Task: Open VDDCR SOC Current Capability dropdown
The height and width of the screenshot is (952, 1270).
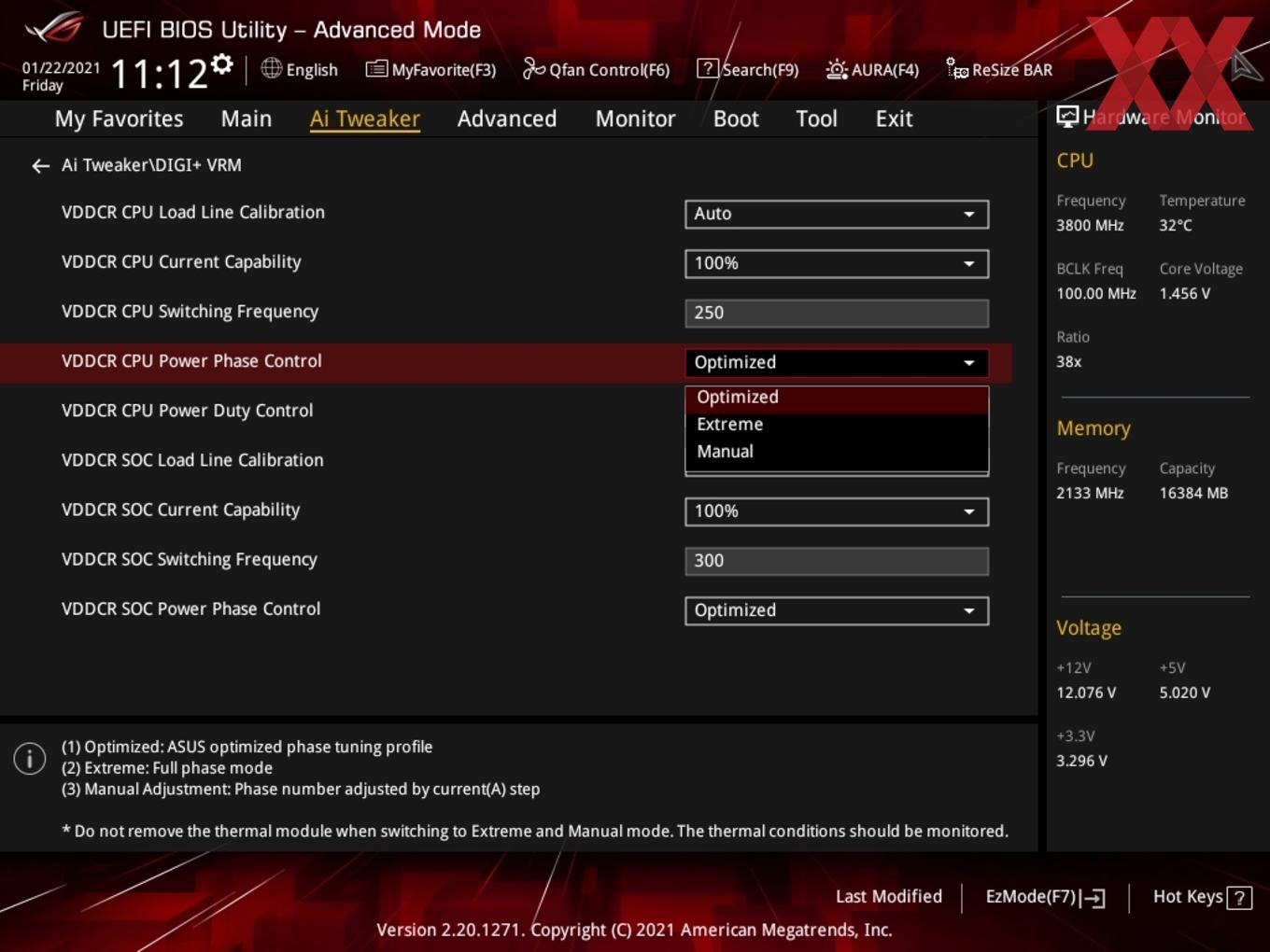Action: tap(837, 511)
